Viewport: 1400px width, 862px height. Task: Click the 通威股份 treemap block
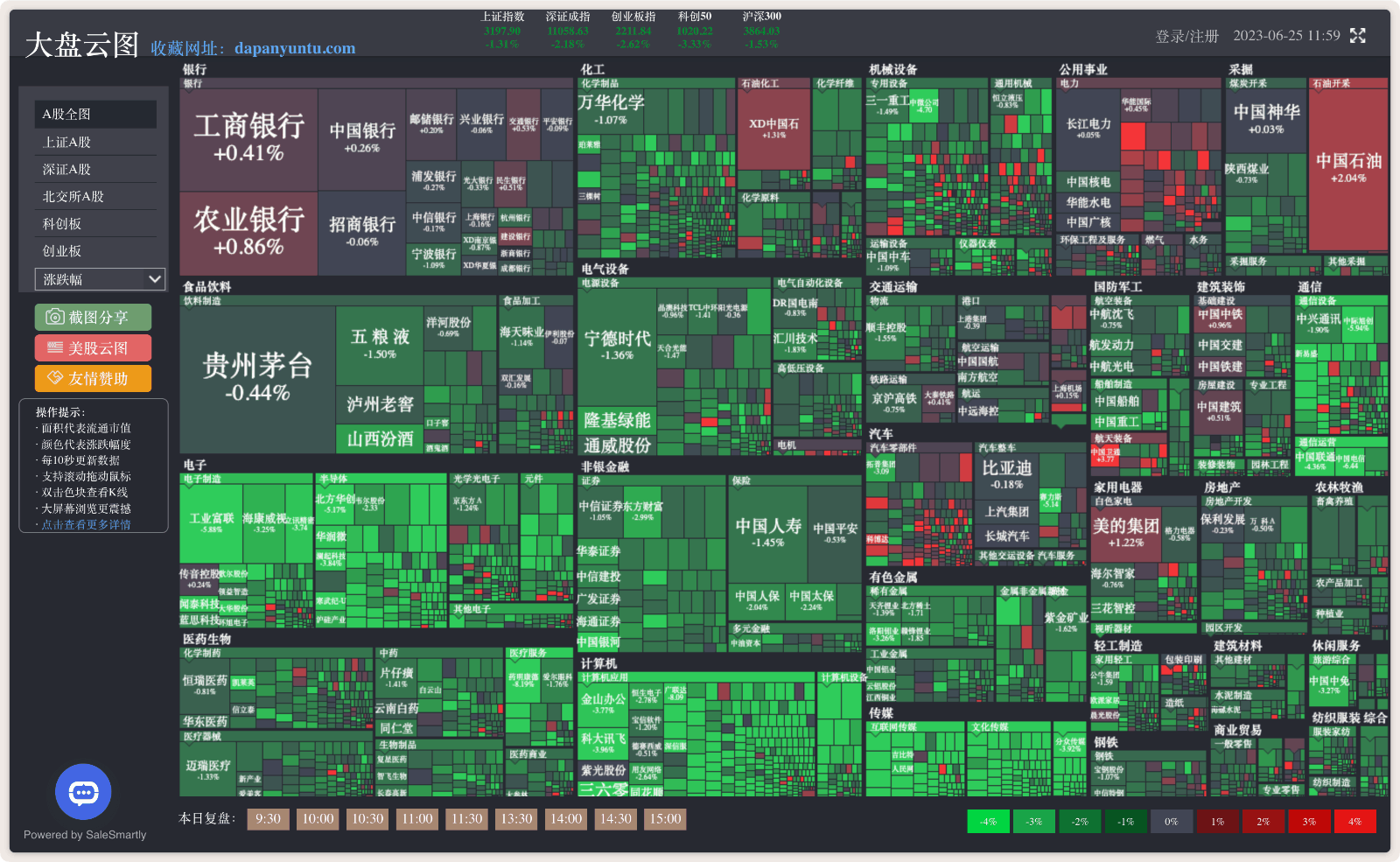(x=617, y=445)
